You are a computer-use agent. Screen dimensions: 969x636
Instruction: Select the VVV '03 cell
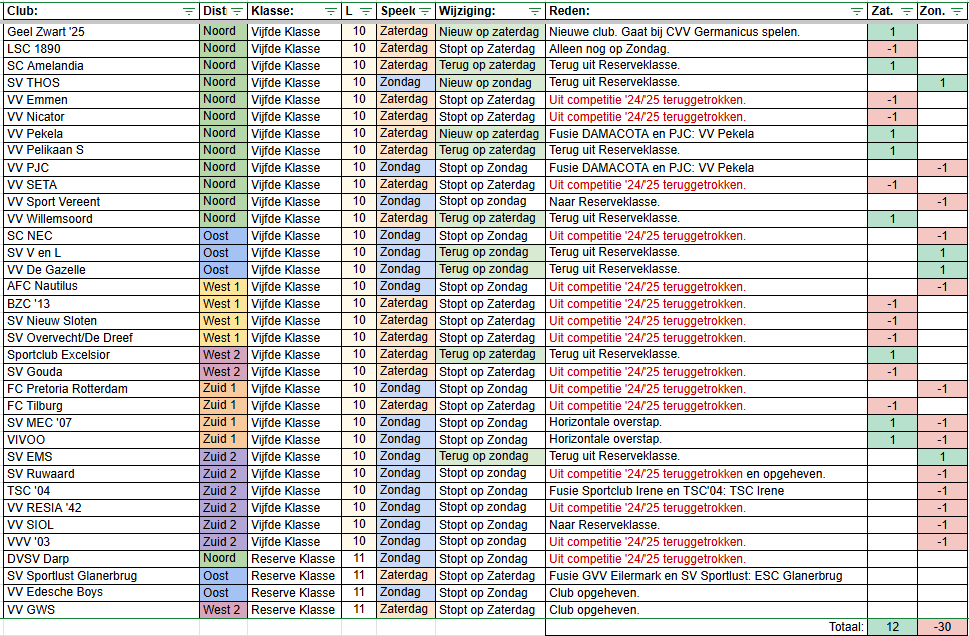click(101, 541)
